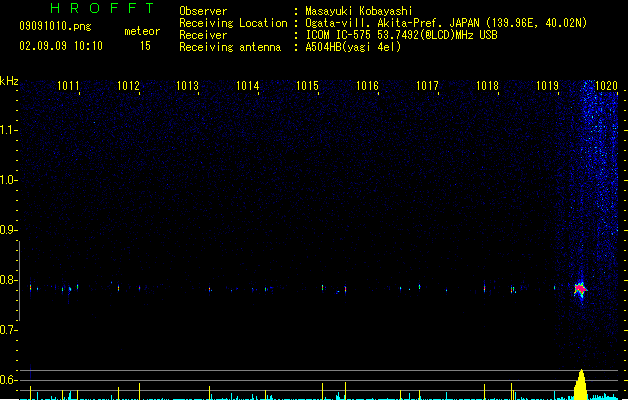The image size is (629, 400).
Task: Click the gray vertical frequency range bar
Action: click(19, 281)
